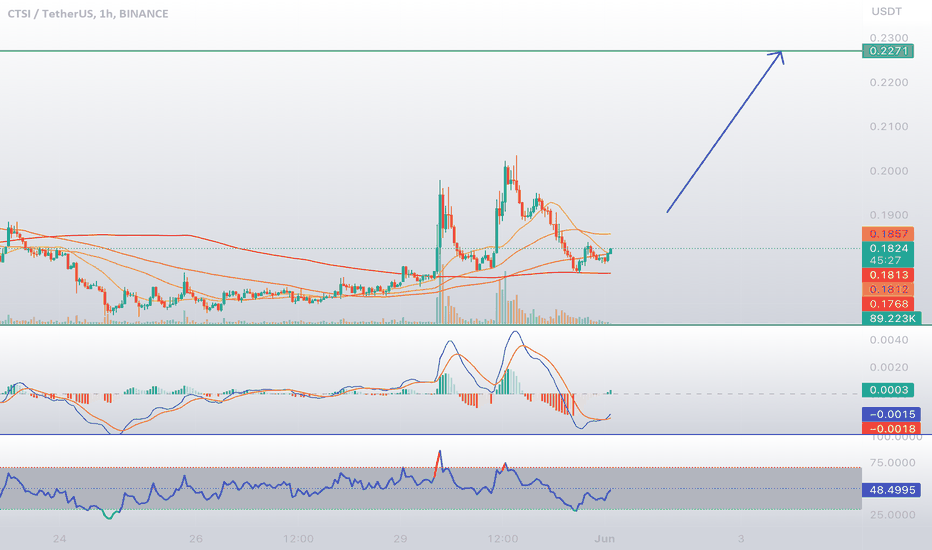Click the 3 date label on time axis
932x550 pixels.
tap(741, 539)
